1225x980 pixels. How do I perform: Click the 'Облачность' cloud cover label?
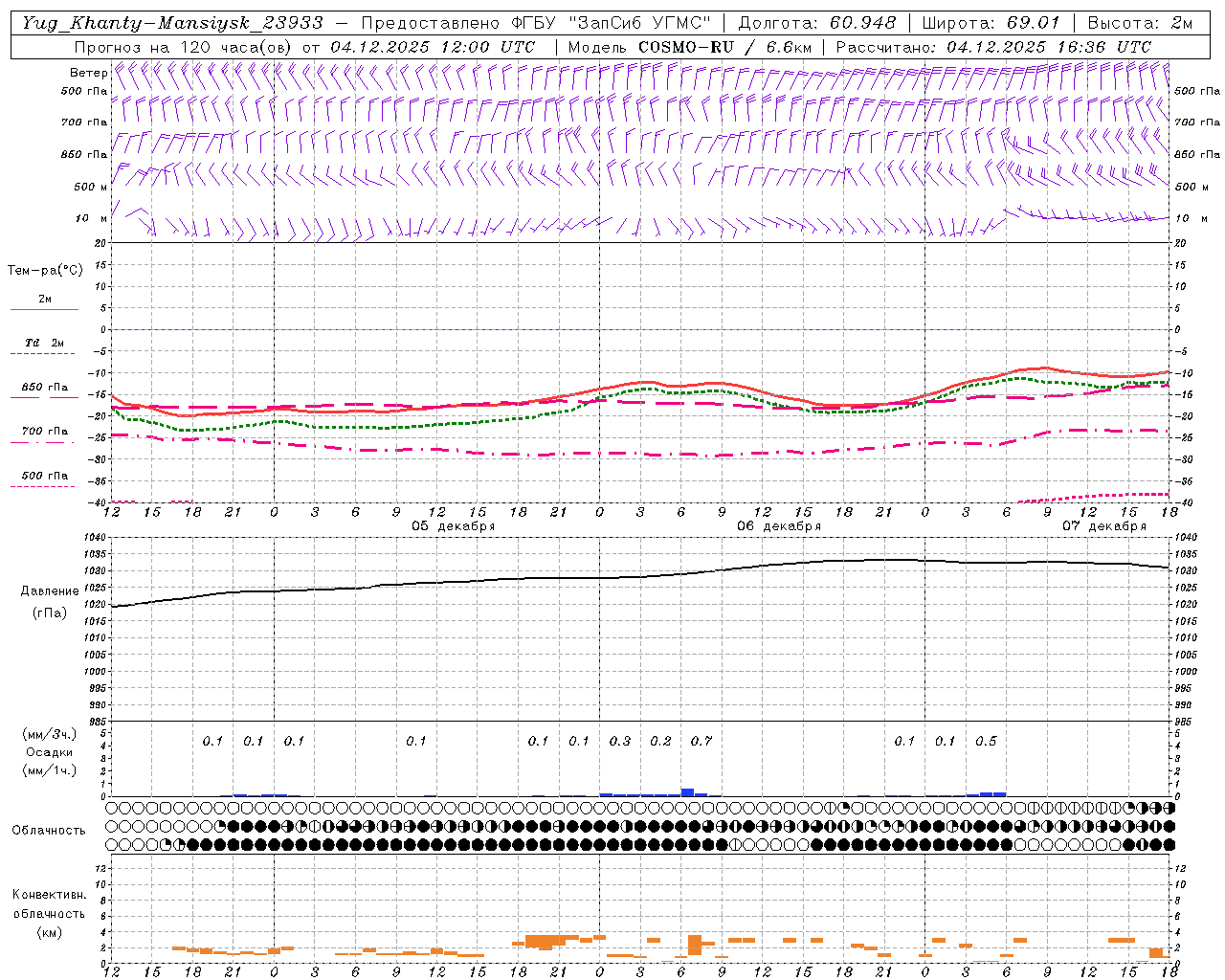click(49, 831)
